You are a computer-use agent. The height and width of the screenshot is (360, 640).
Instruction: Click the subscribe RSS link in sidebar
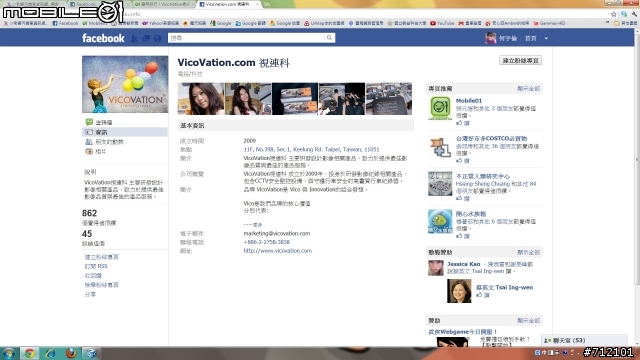coord(96,266)
